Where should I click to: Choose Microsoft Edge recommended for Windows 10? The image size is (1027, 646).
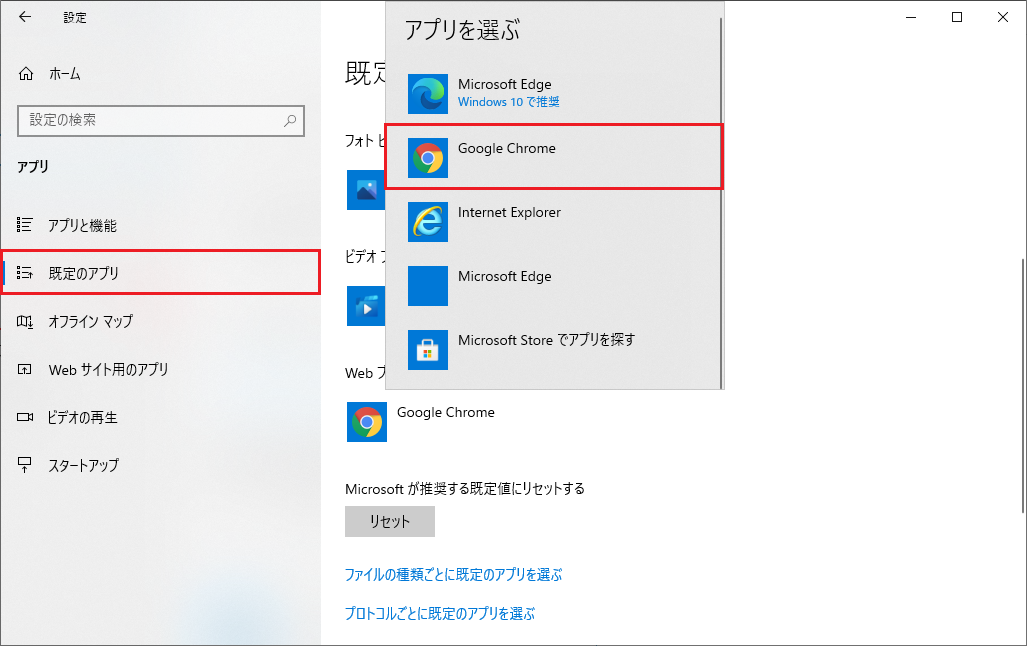(553, 93)
